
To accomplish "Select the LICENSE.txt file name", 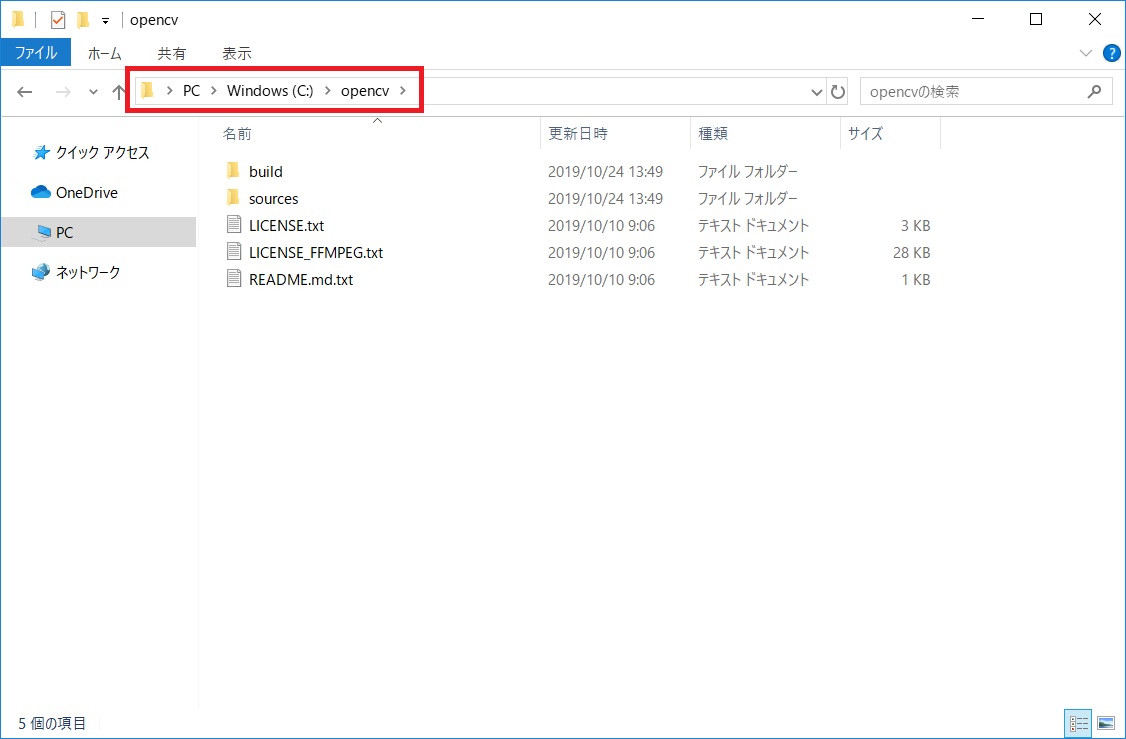I will click(287, 226).
